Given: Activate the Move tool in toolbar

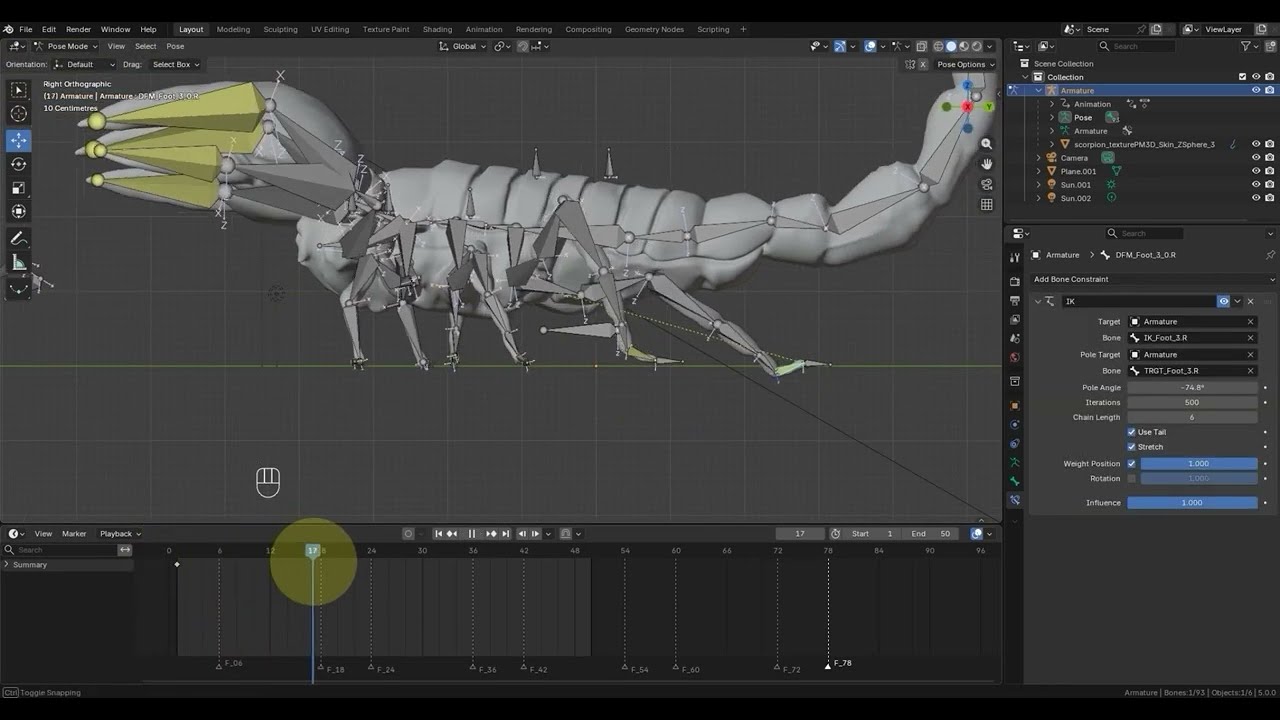Looking at the screenshot, I should click(19, 140).
